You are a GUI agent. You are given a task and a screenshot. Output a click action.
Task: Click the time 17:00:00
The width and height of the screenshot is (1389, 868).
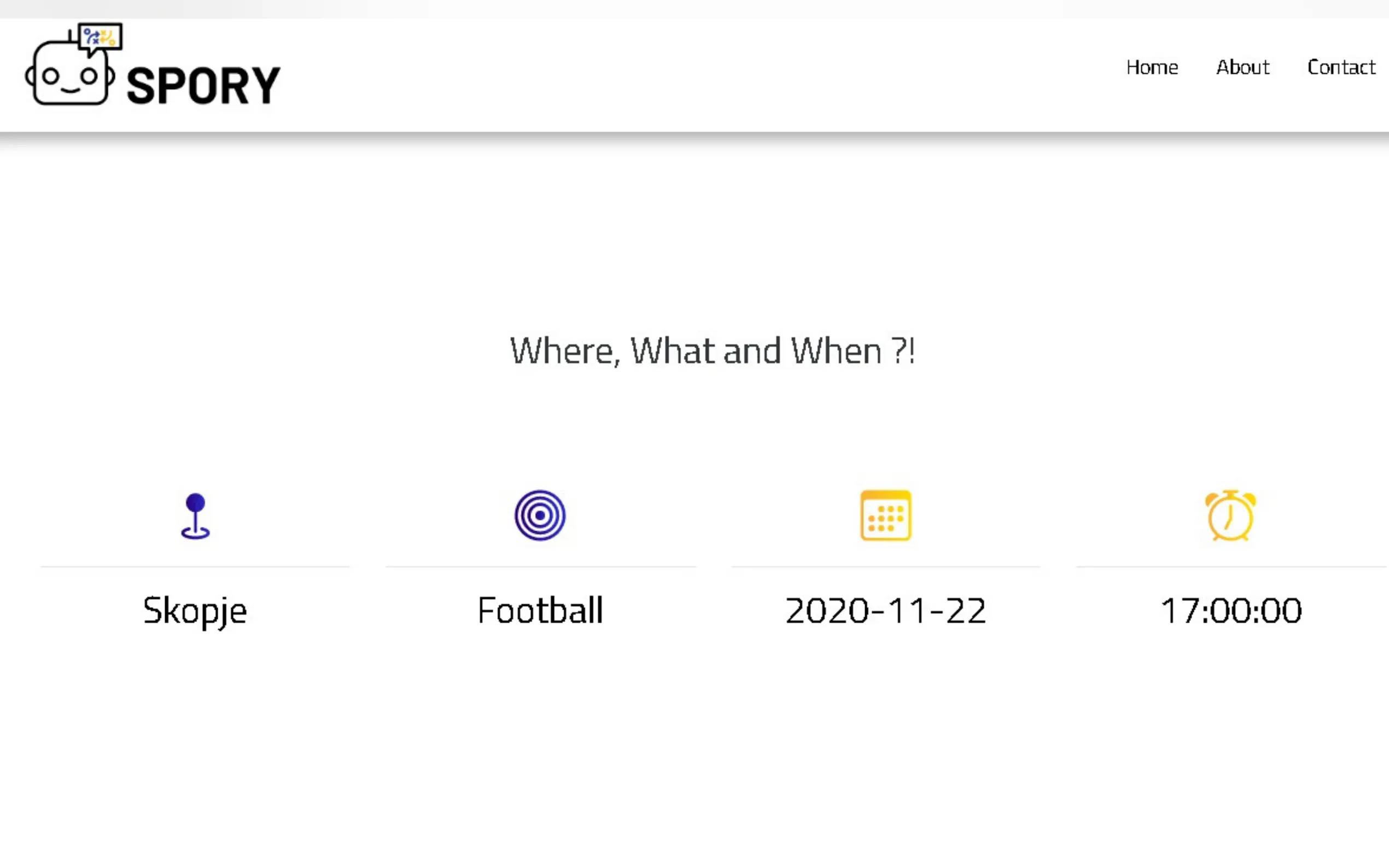coord(1231,610)
